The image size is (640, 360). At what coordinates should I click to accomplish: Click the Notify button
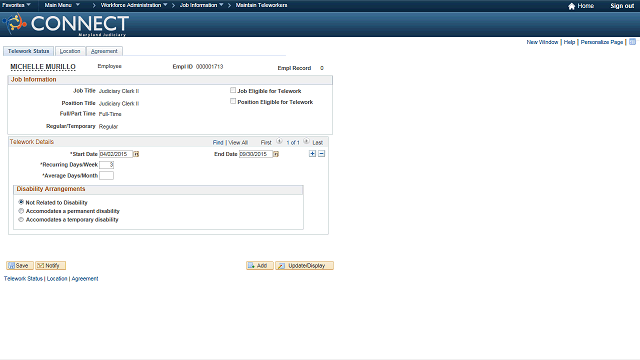coord(50,266)
